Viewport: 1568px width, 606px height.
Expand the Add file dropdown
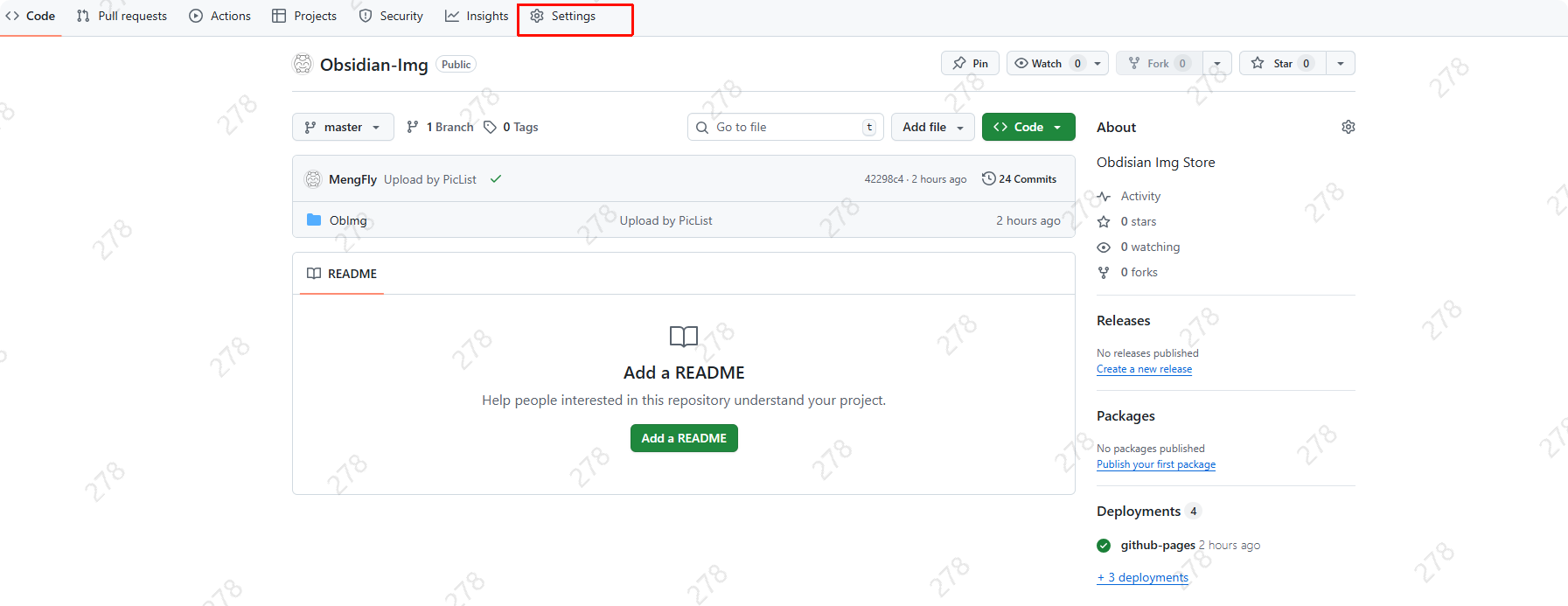coord(932,127)
